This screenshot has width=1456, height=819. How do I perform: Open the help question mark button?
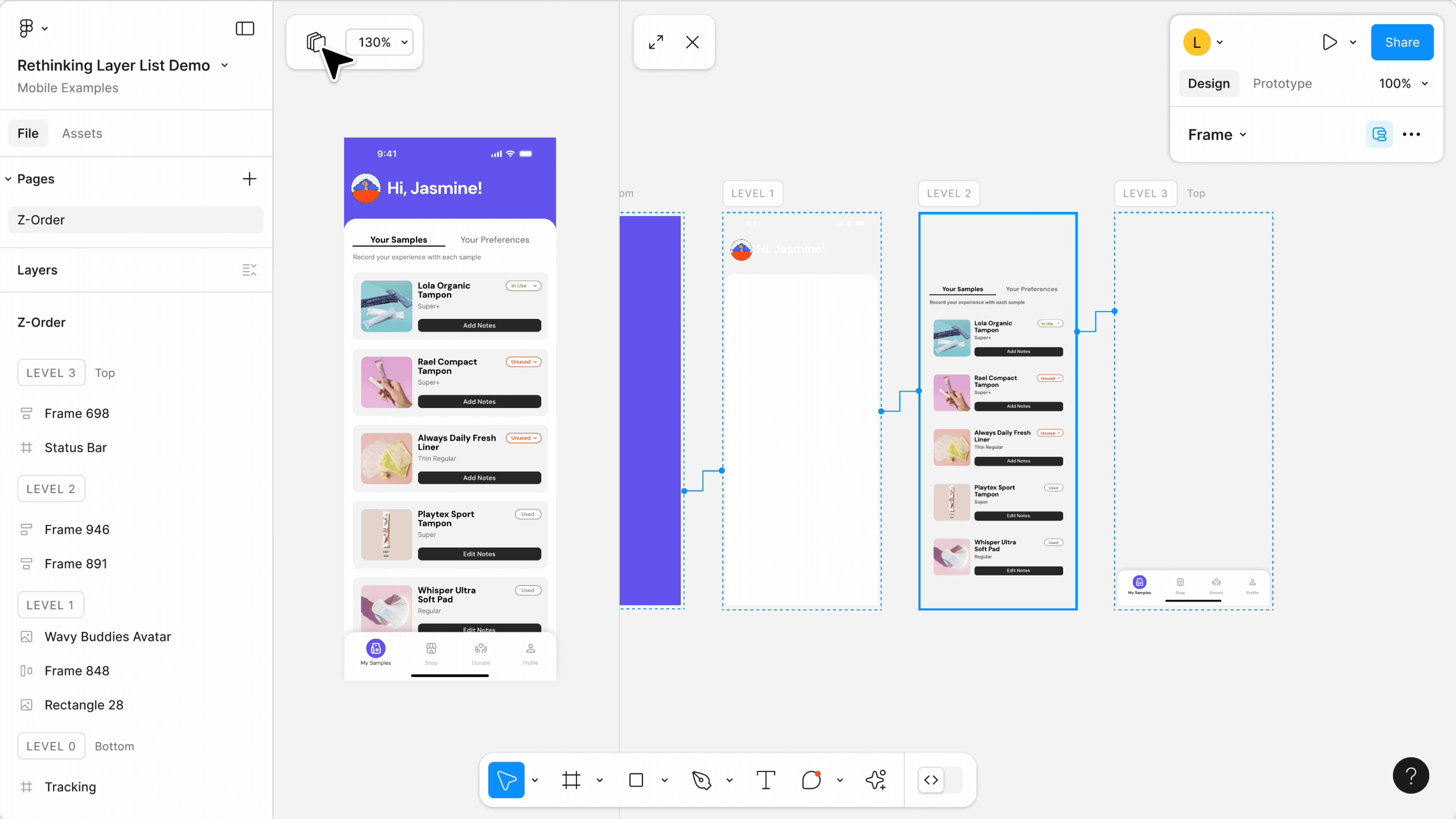coord(1410,775)
